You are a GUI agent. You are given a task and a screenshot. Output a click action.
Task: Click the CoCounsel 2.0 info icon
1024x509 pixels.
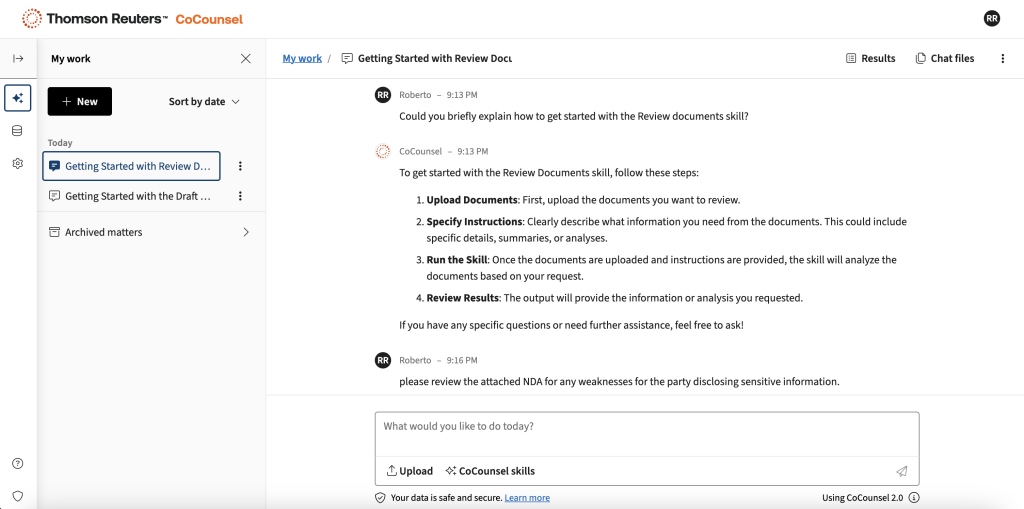(914, 498)
